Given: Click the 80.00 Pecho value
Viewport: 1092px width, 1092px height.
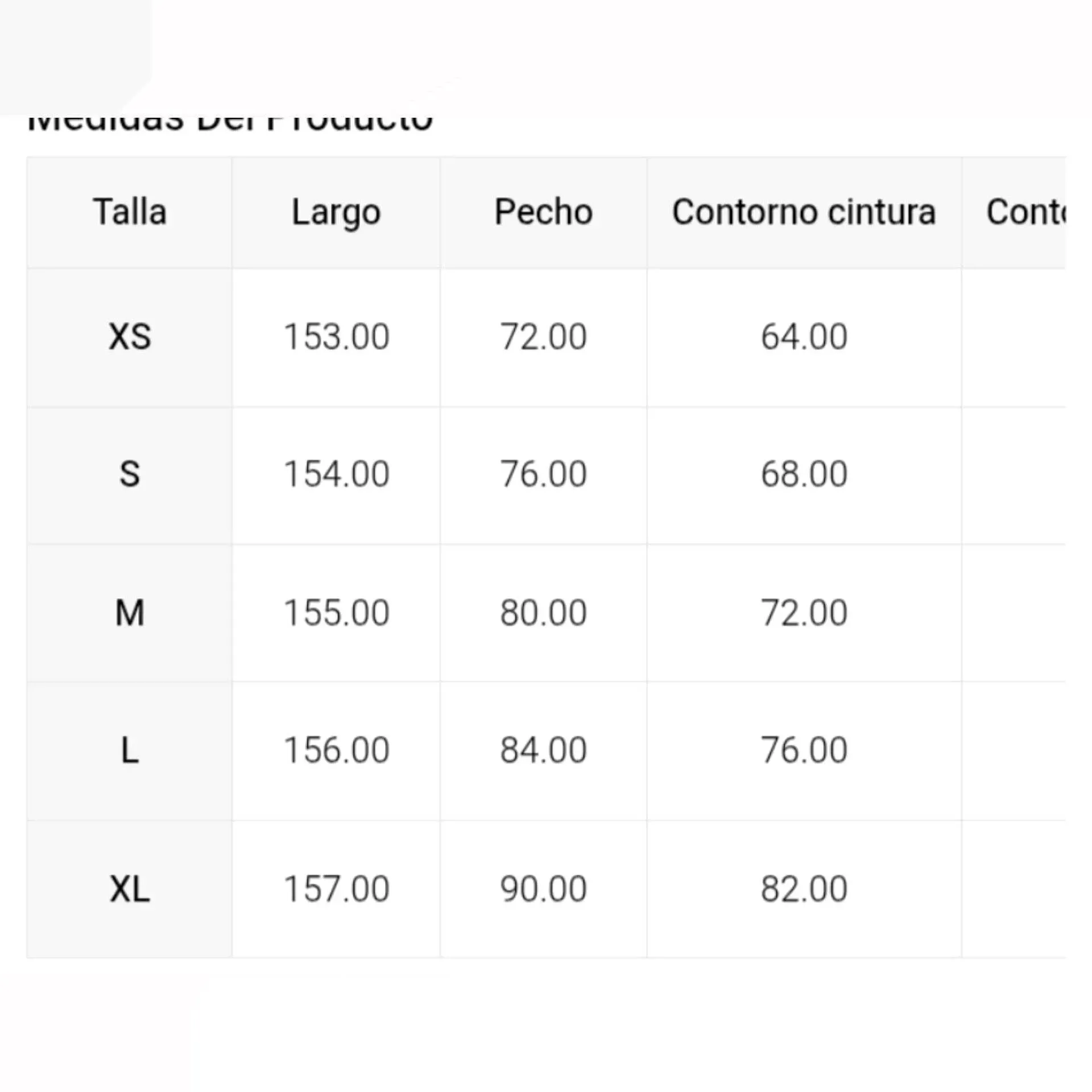Looking at the screenshot, I should click(x=543, y=613).
